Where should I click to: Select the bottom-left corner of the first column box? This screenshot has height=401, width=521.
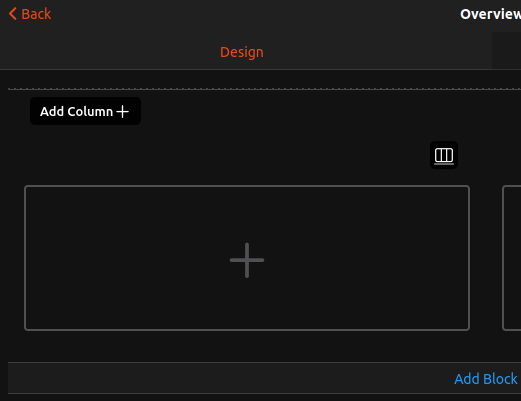26,329
